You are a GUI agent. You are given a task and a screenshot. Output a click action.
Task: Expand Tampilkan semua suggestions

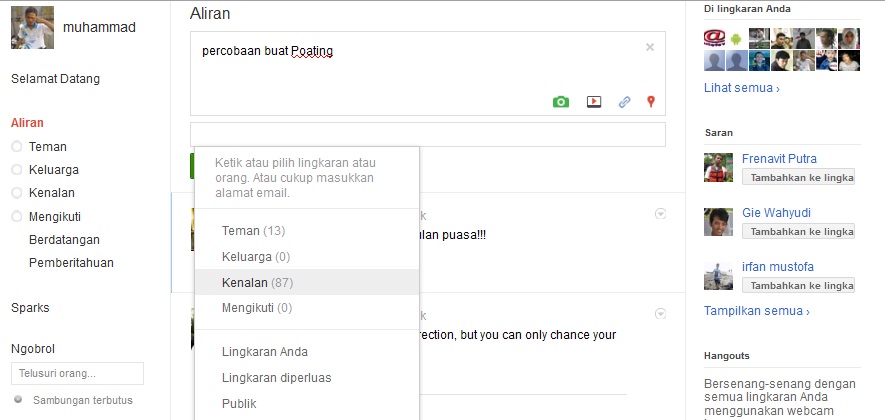coord(756,311)
